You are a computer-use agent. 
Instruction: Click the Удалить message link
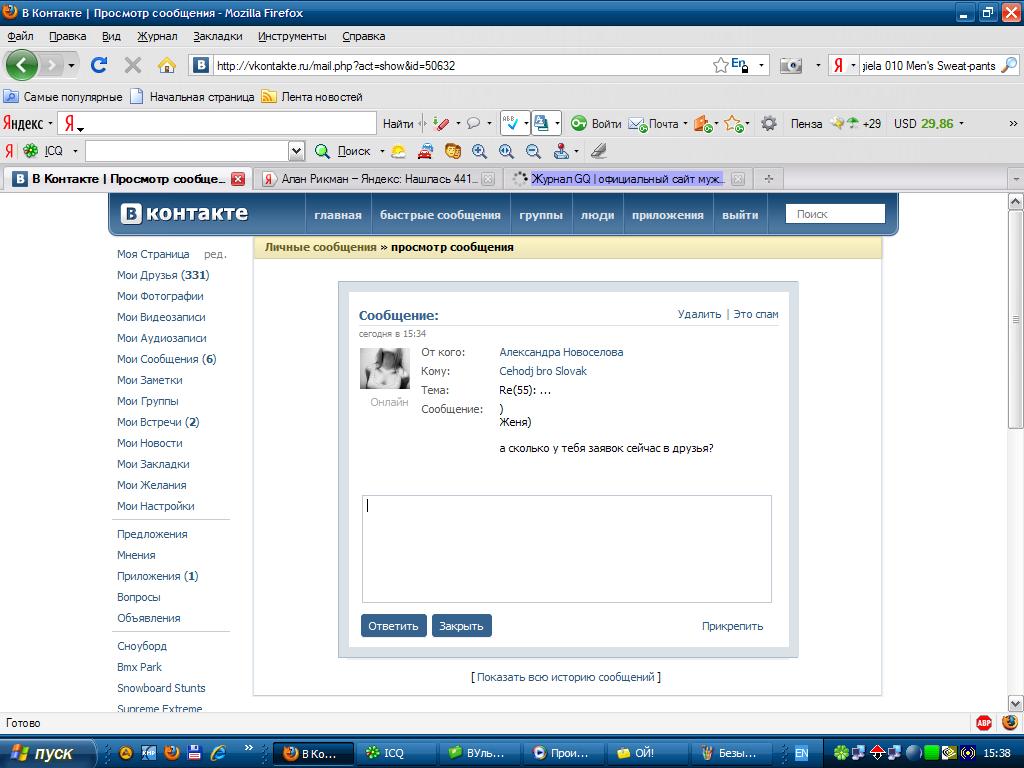tap(699, 314)
